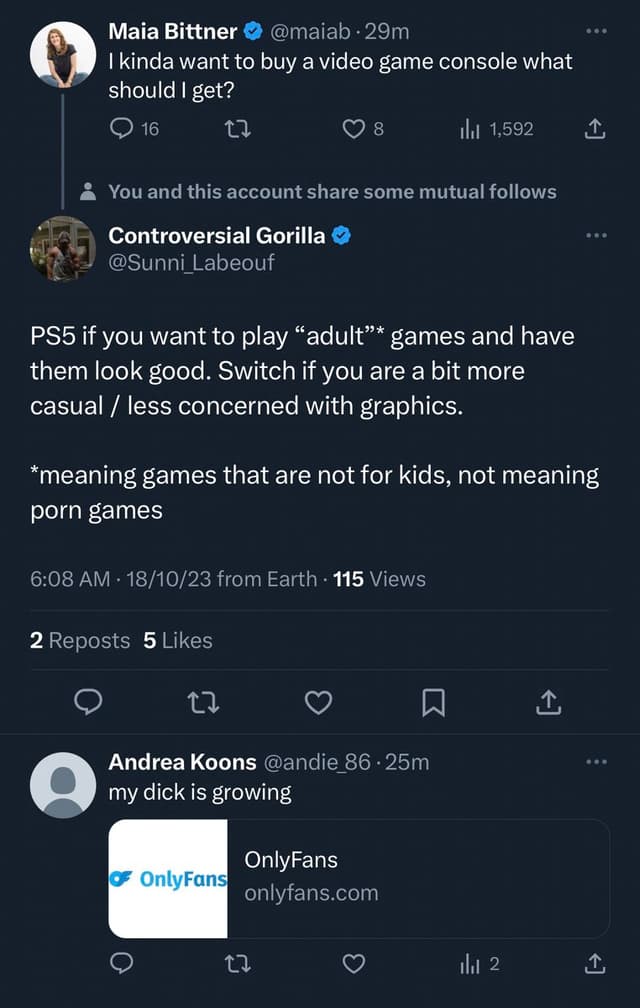Viewport: 640px width, 1008px height.
Task: Retweet Controversial Gorilla's post
Action: click(204, 703)
